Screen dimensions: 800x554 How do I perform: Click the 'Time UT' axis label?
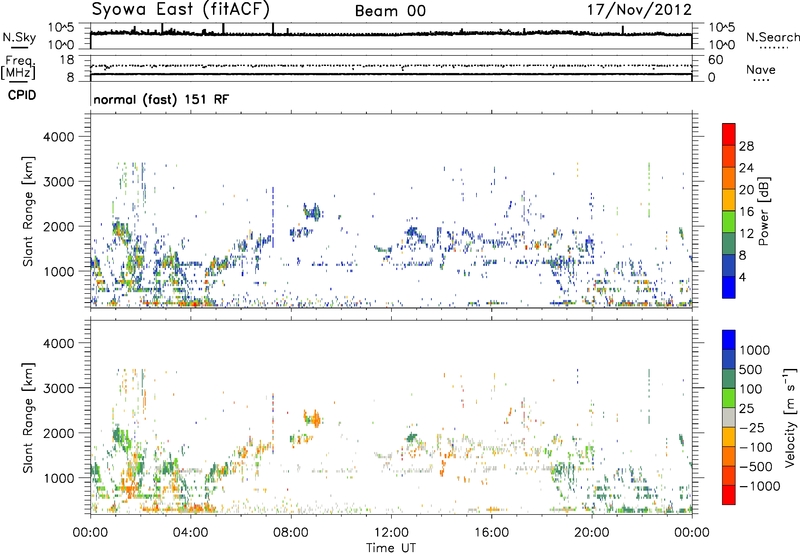pyautogui.click(x=391, y=548)
